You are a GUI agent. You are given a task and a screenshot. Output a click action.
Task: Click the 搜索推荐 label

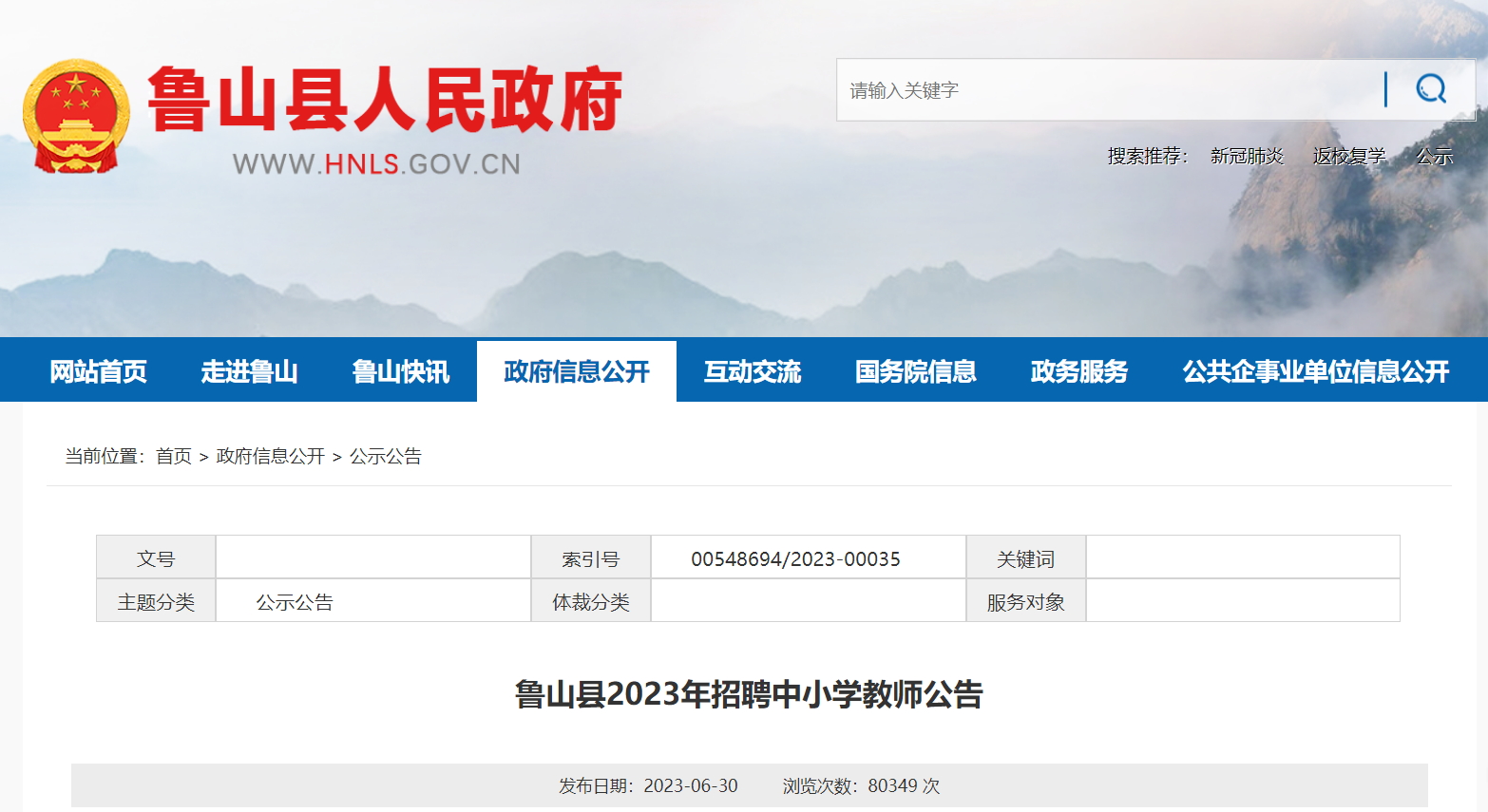(x=1148, y=156)
